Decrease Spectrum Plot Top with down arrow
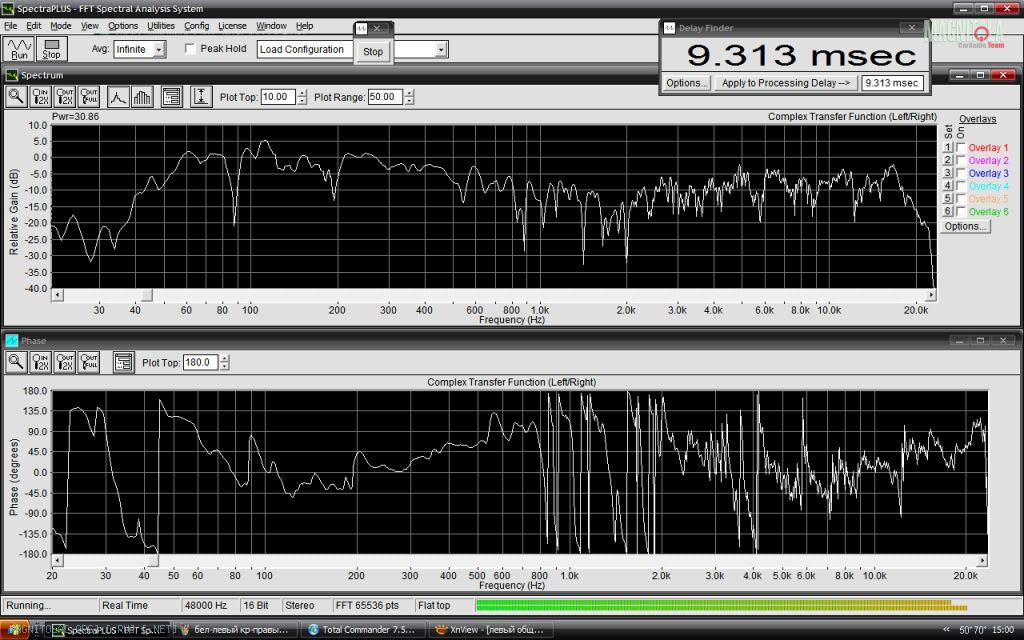Viewport: 1024px width, 640px height. 301,101
